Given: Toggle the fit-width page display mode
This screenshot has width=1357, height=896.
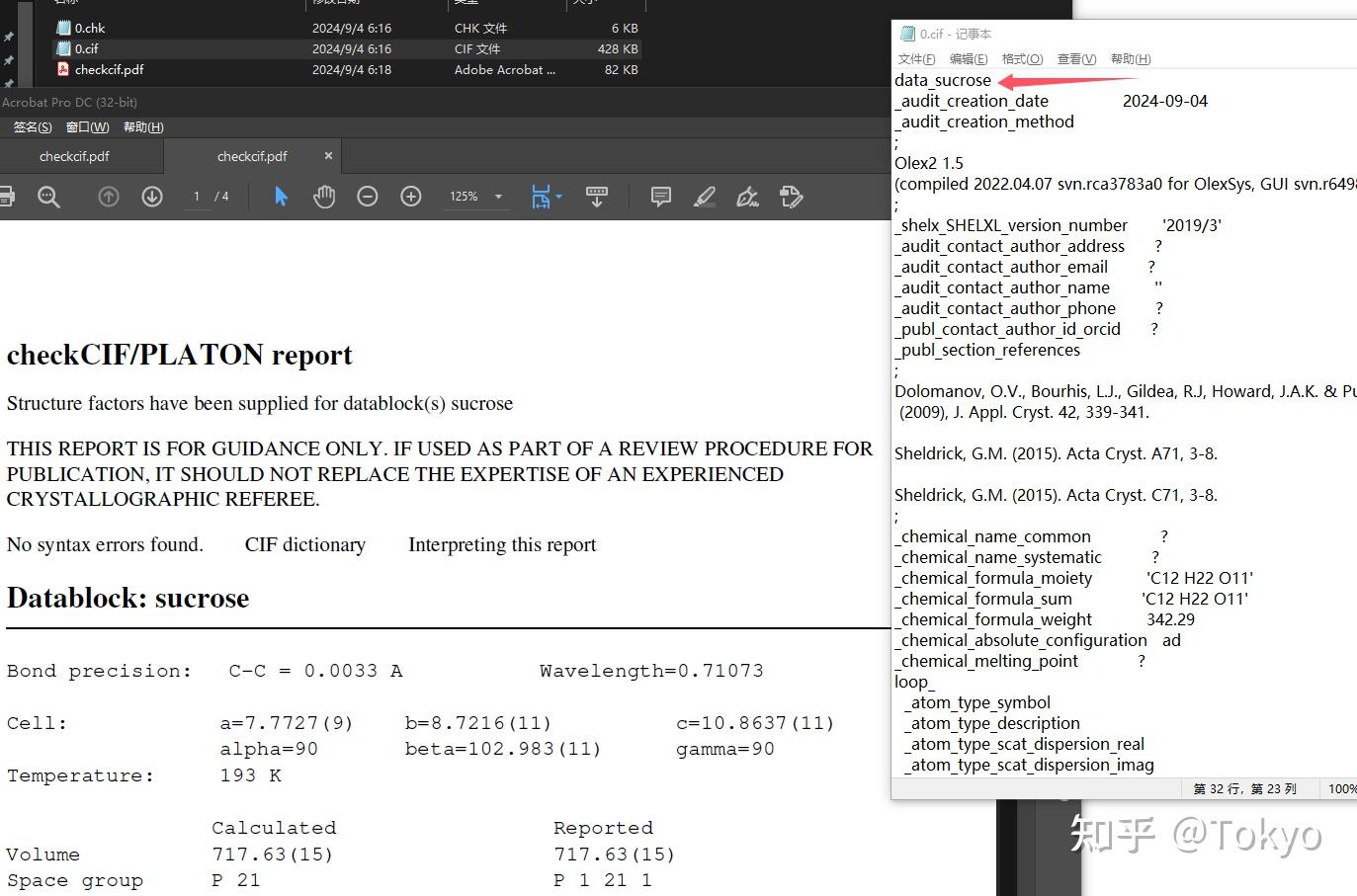Looking at the screenshot, I should (x=540, y=197).
